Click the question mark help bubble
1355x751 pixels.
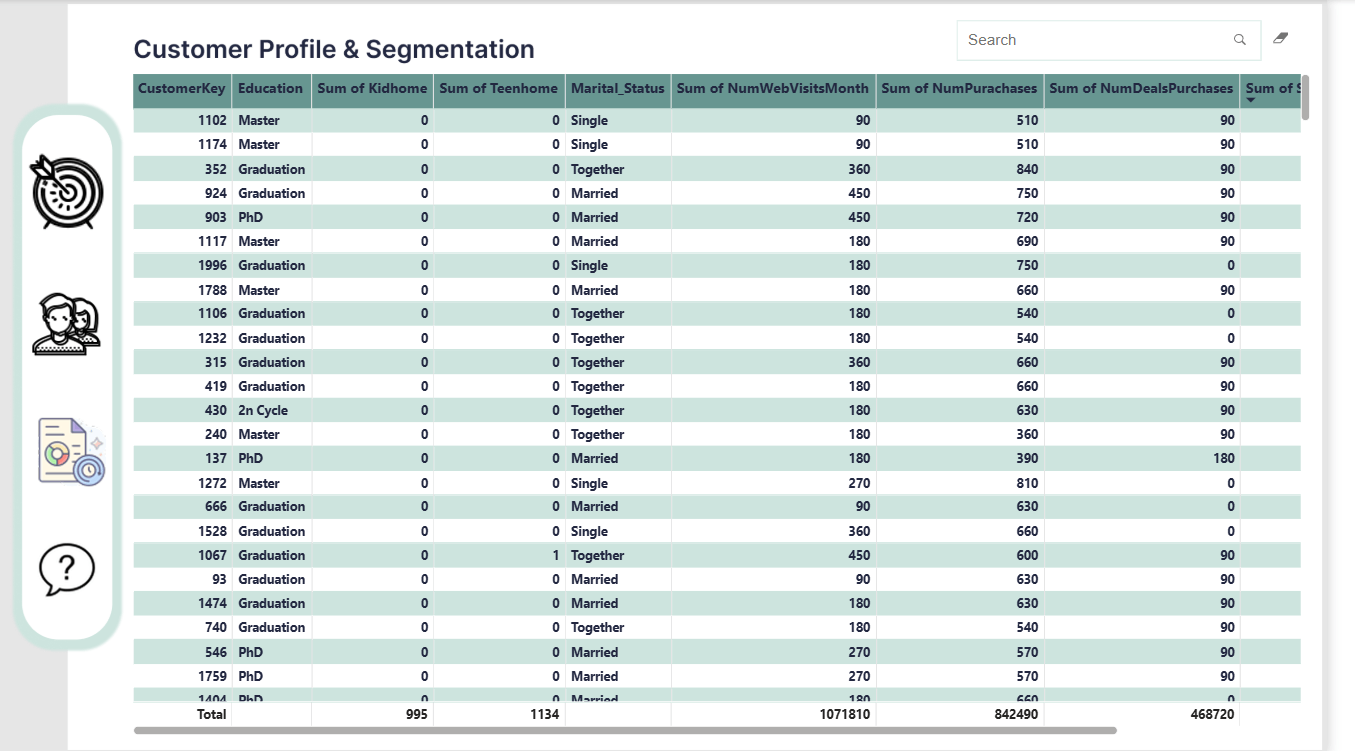67,569
